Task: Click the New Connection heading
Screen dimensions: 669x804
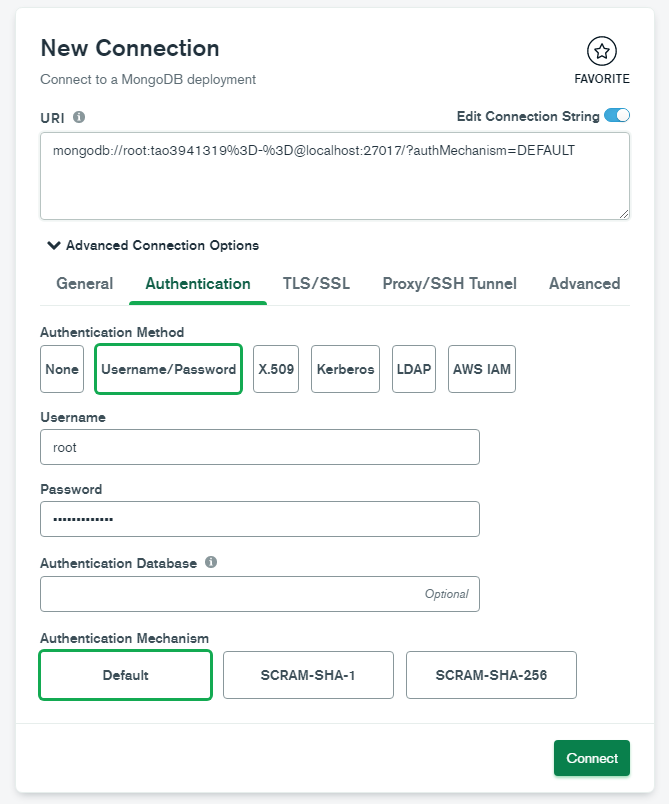Action: click(x=130, y=48)
